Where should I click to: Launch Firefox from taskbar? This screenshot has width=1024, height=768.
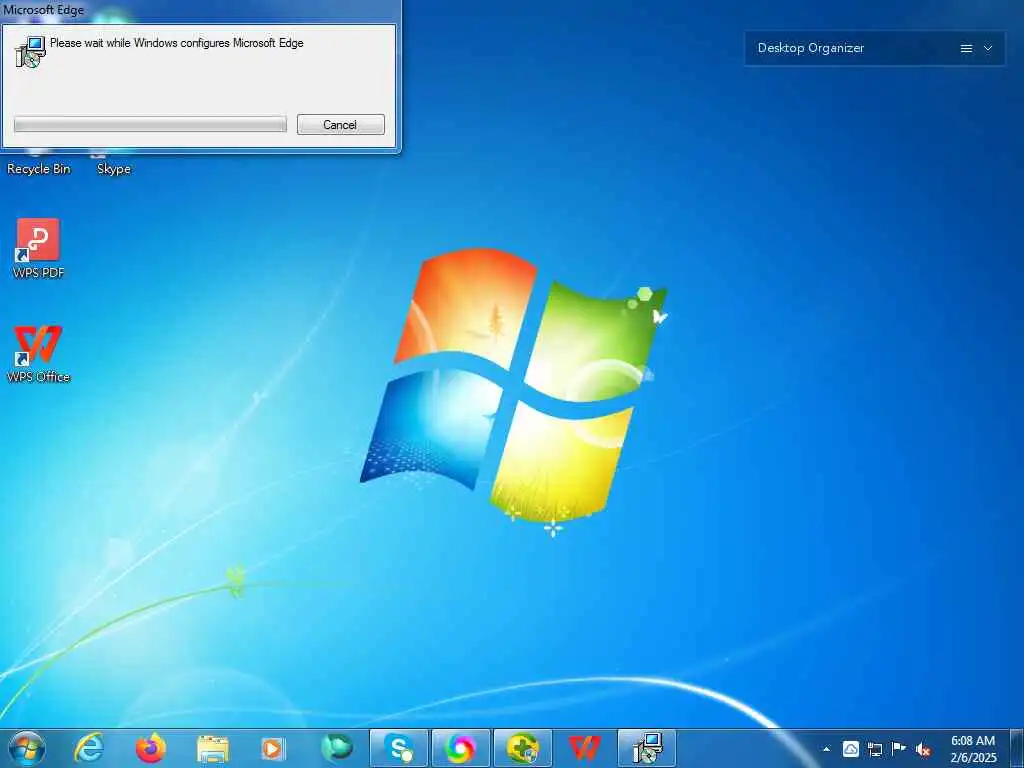click(151, 748)
